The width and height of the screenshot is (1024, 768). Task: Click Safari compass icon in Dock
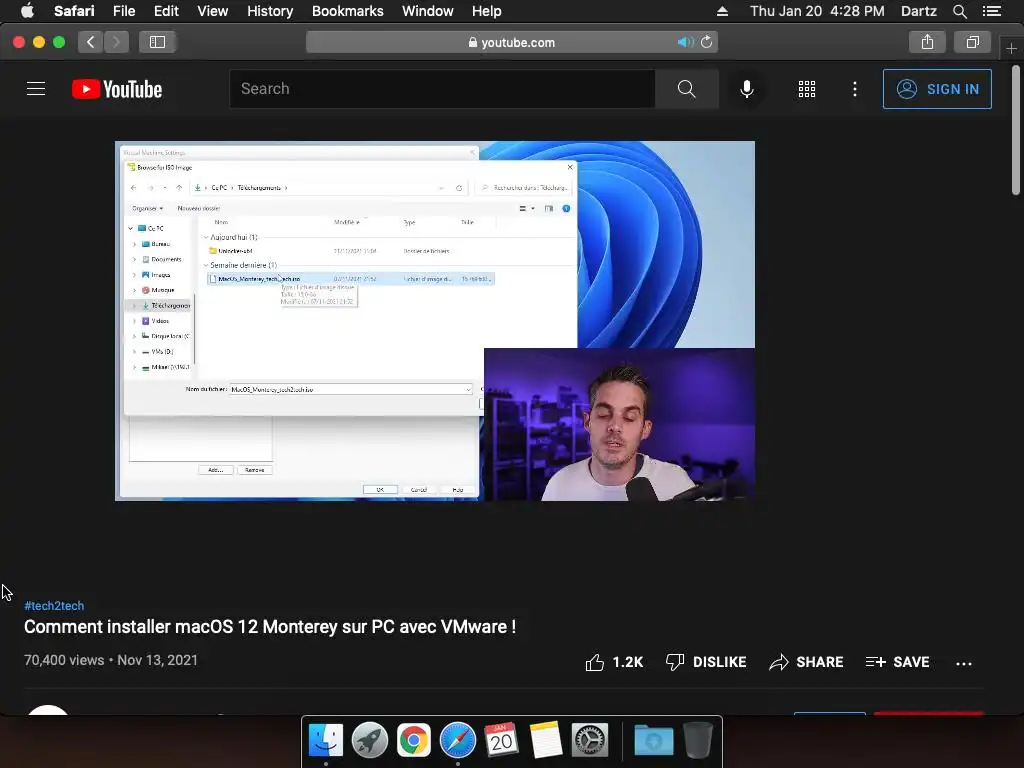[458, 740]
